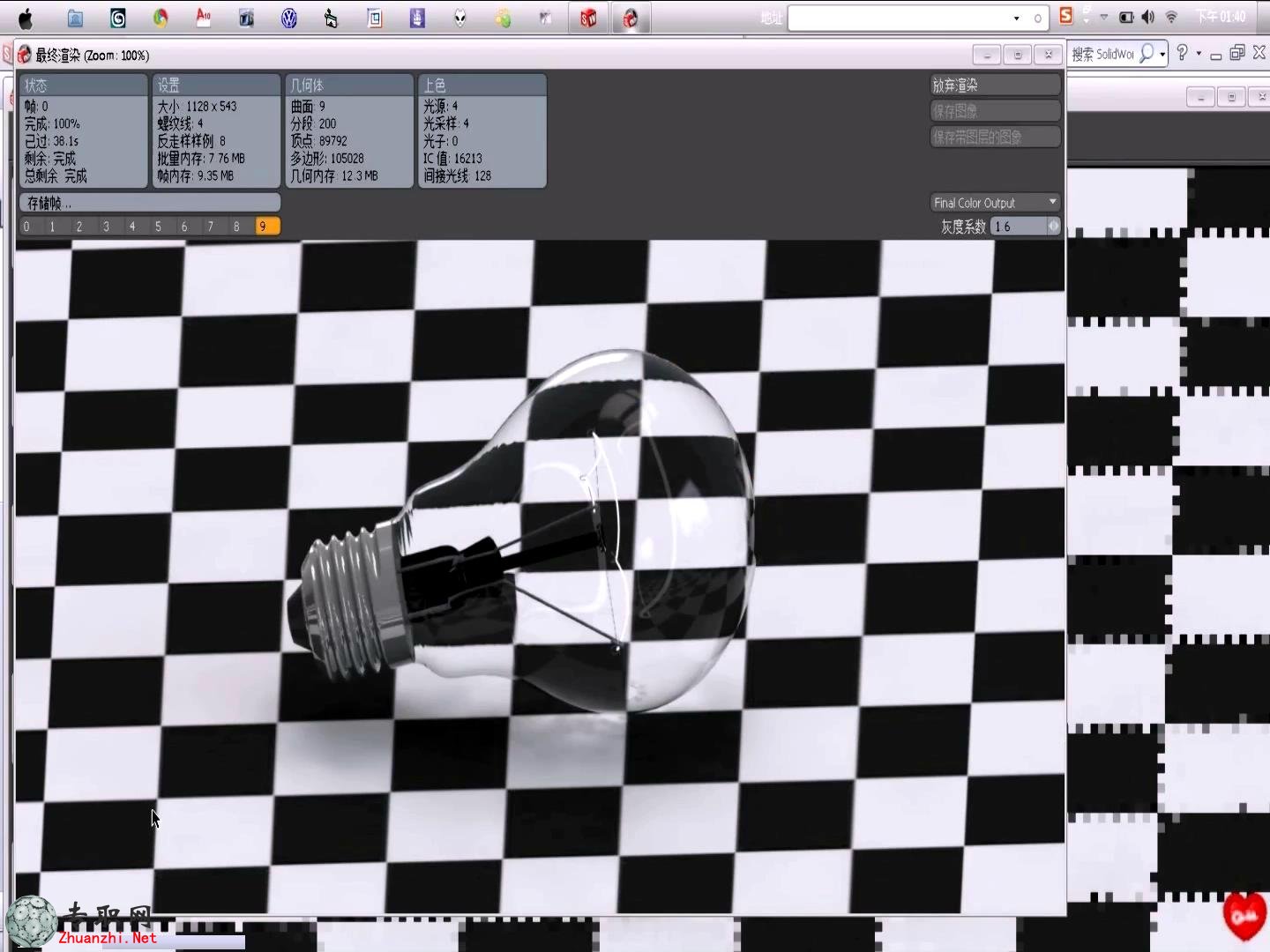Select the highlighted frame slot 9

coord(266,227)
